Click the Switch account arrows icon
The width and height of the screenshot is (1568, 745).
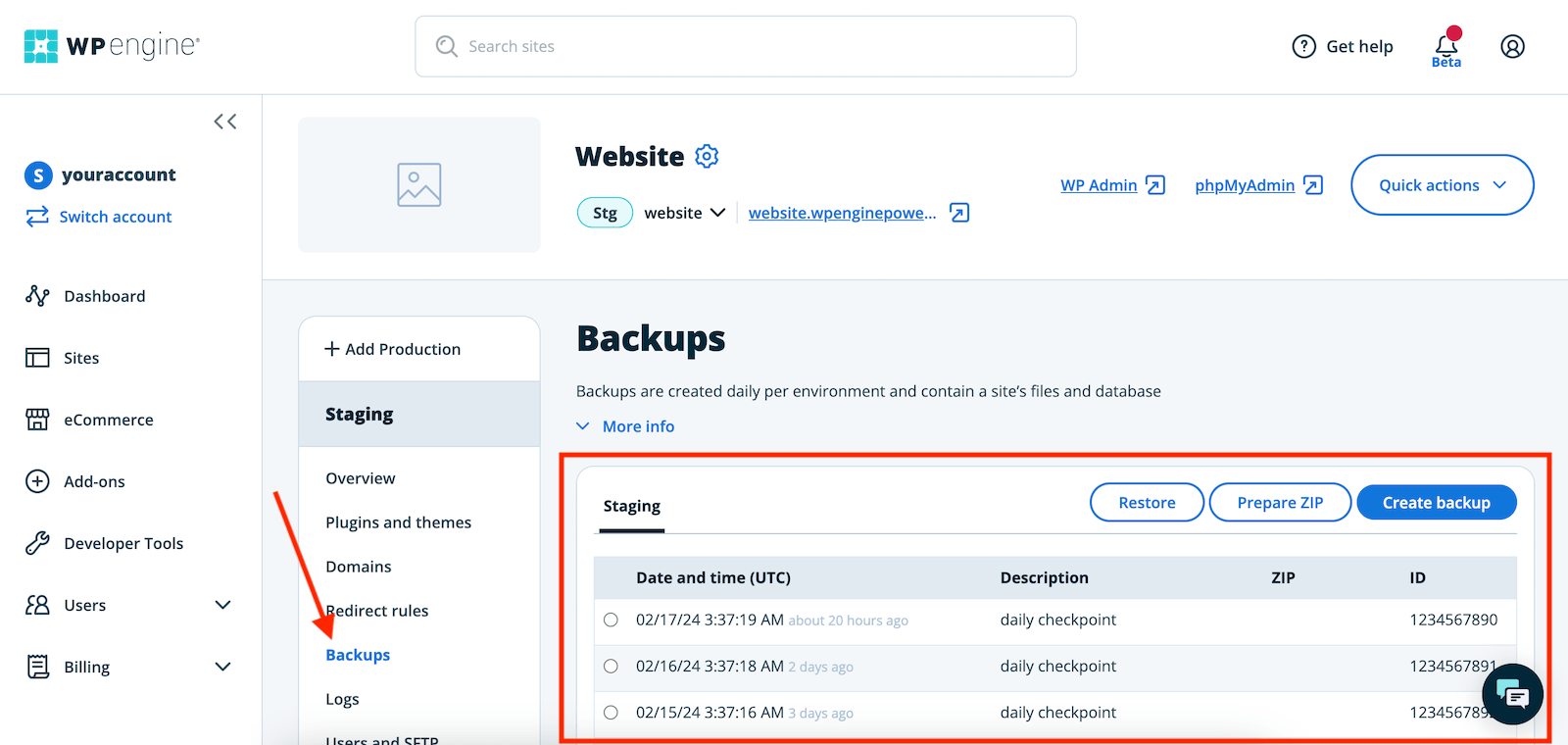pyautogui.click(x=37, y=217)
